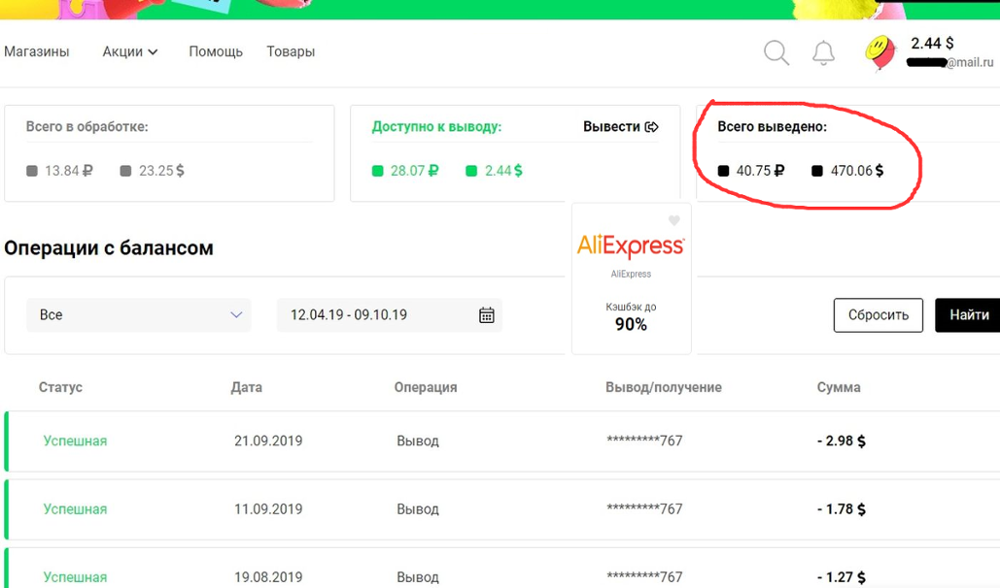
Task: Click the Доступно к выводу heading
Action: 437,127
